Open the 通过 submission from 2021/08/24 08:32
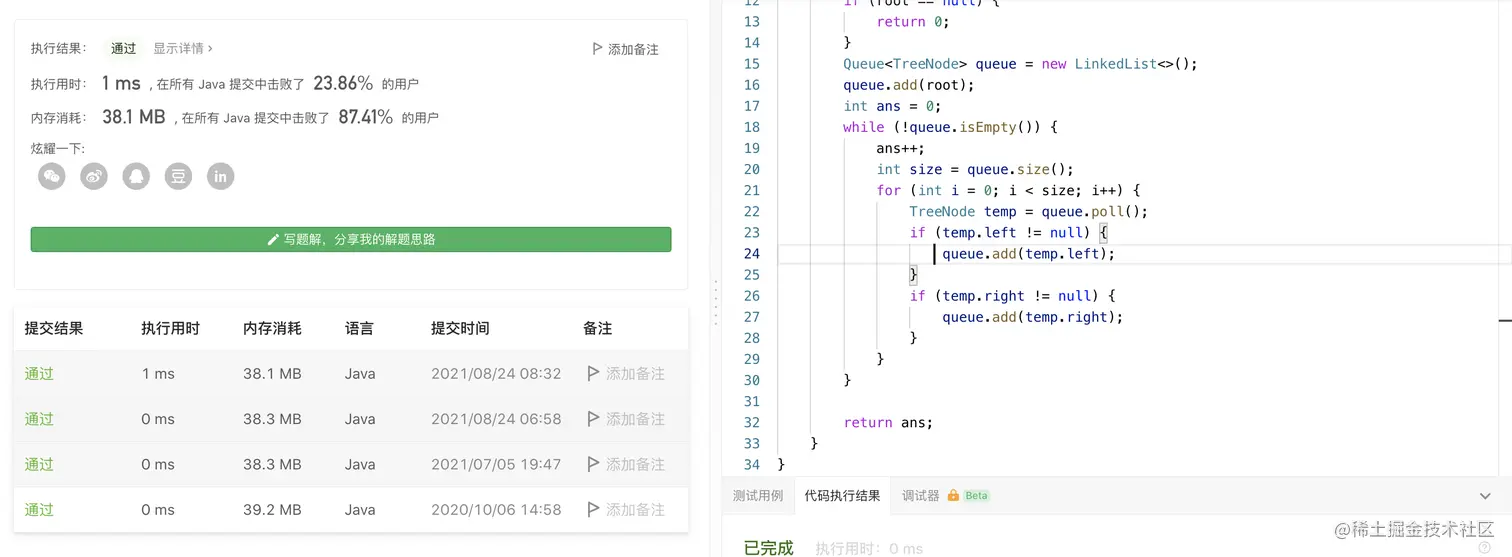Screen dimensions: 1512x557 point(39,373)
